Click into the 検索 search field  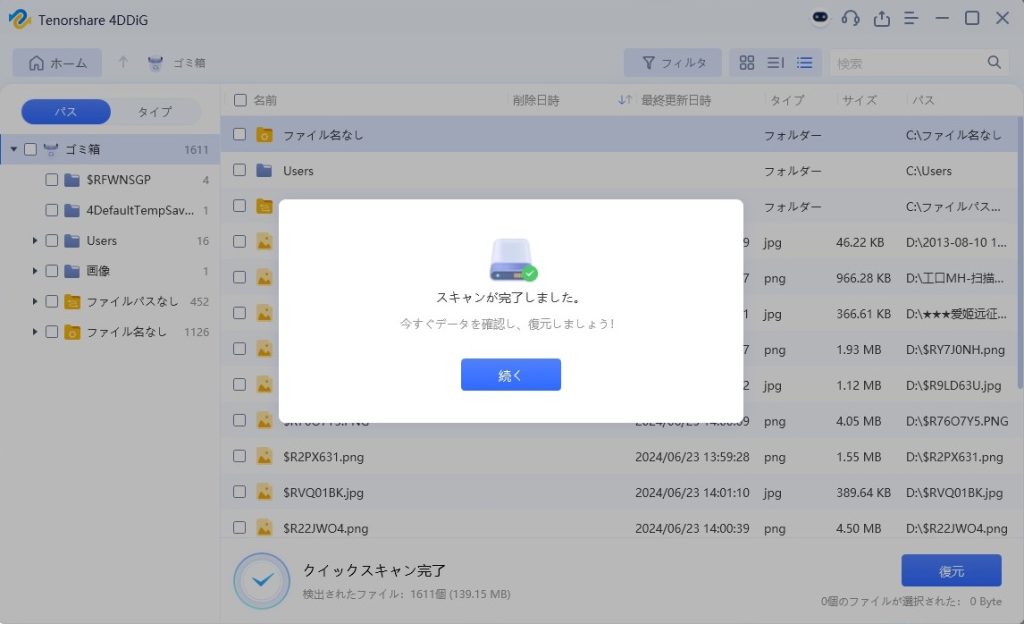(905, 63)
